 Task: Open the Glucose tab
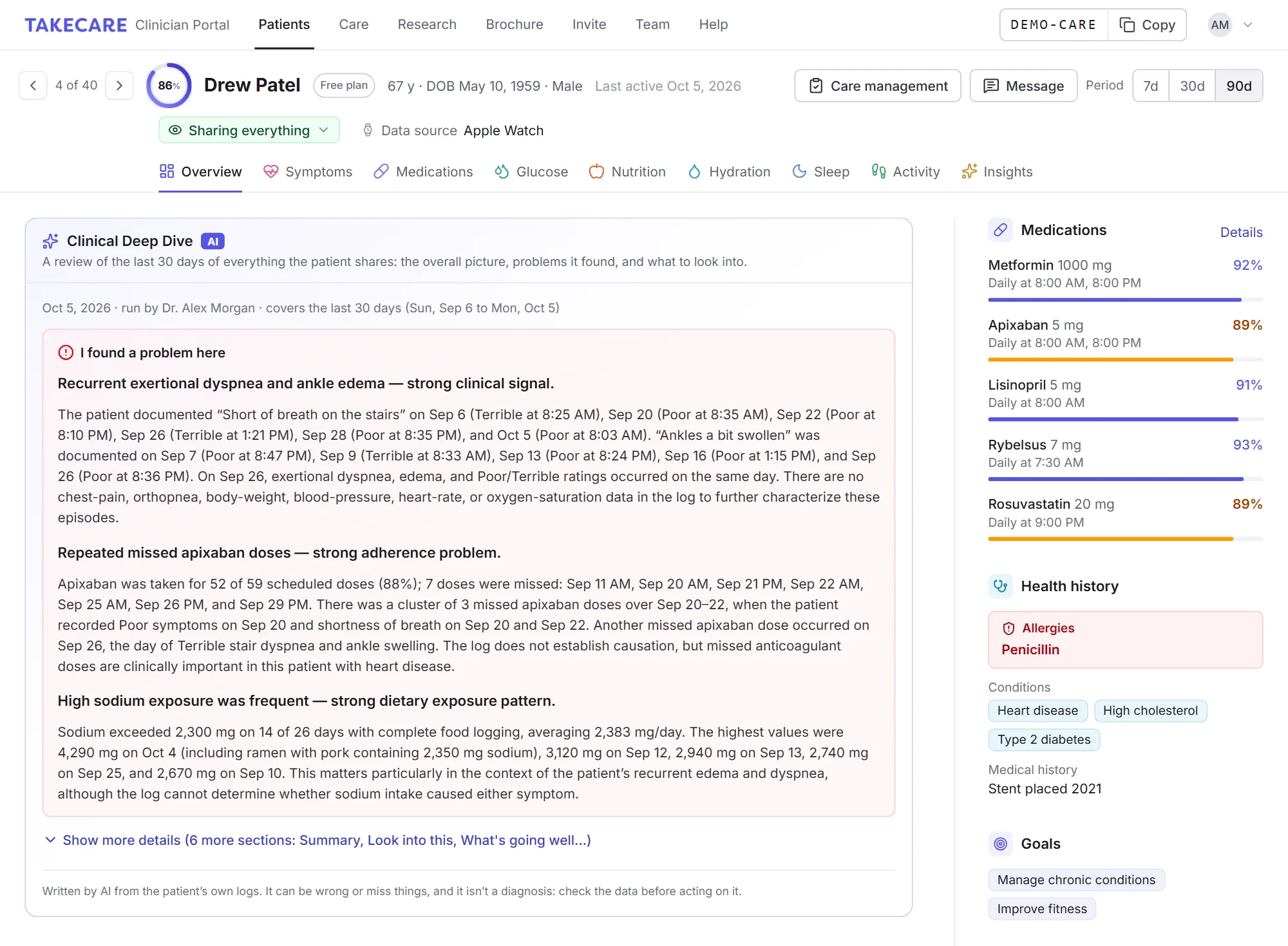[531, 172]
